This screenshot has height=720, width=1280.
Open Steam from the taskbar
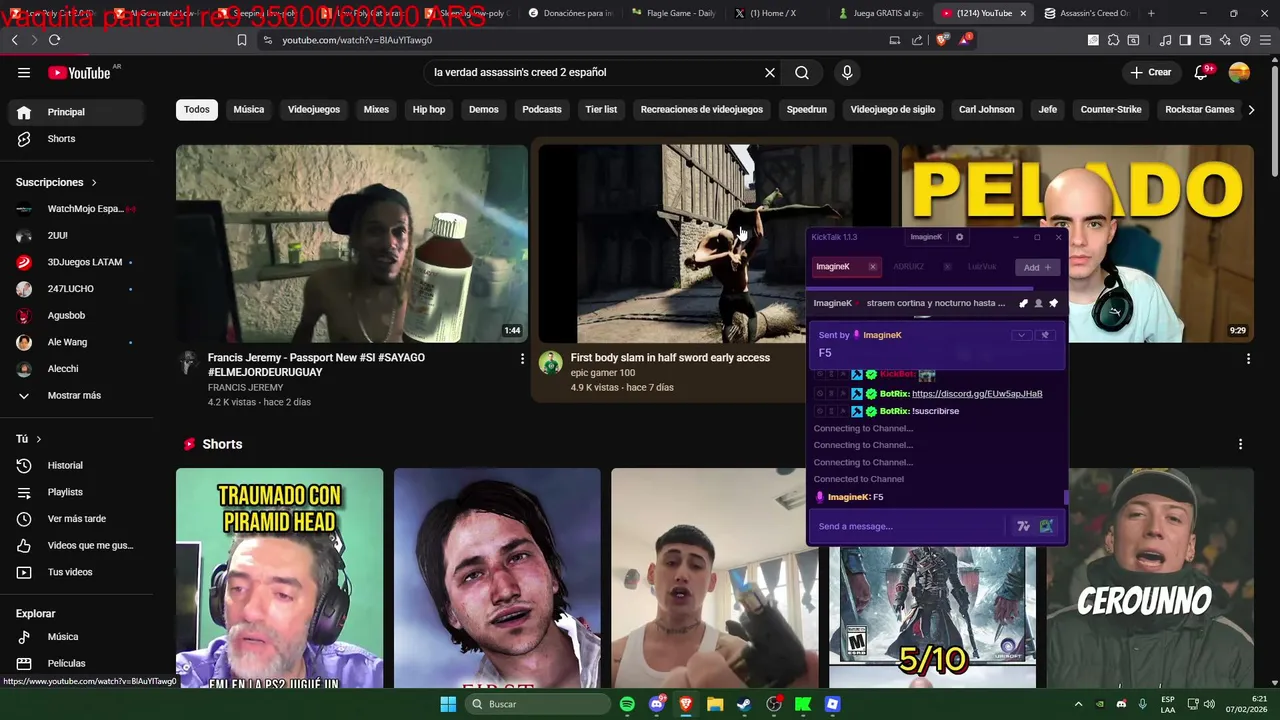tap(744, 704)
